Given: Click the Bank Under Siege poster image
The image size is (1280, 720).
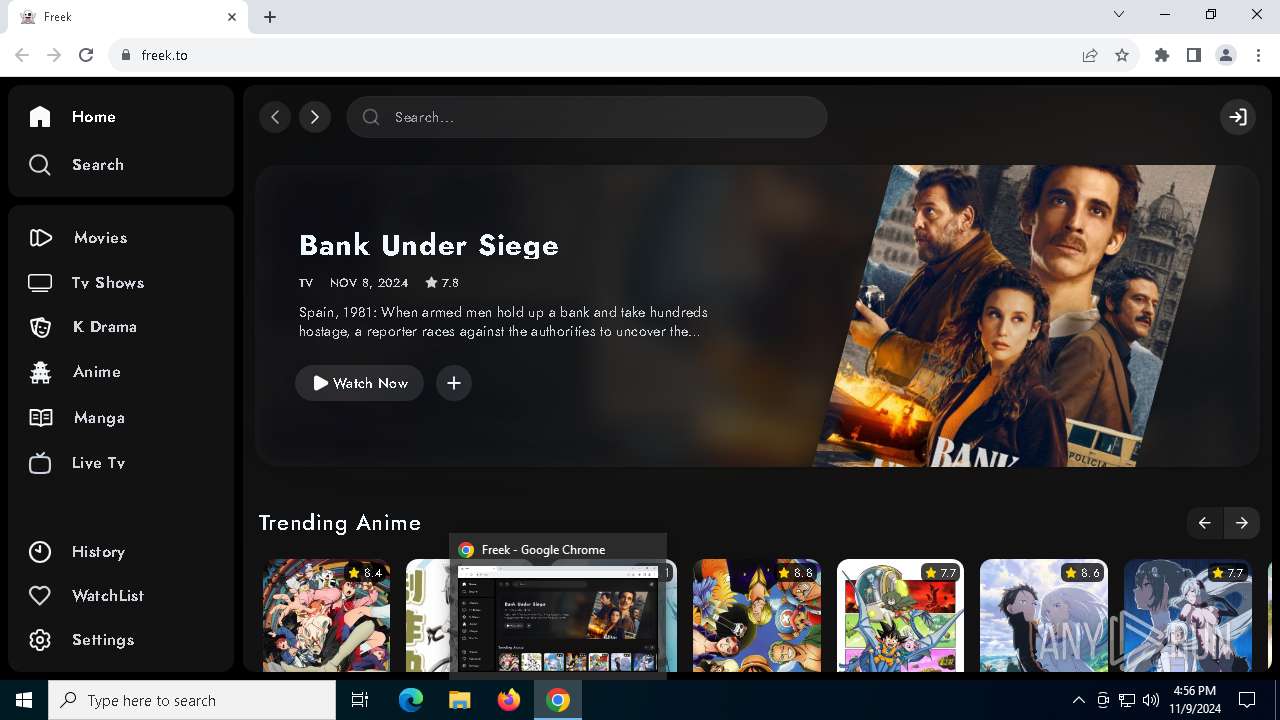Looking at the screenshot, I should coord(1015,316).
